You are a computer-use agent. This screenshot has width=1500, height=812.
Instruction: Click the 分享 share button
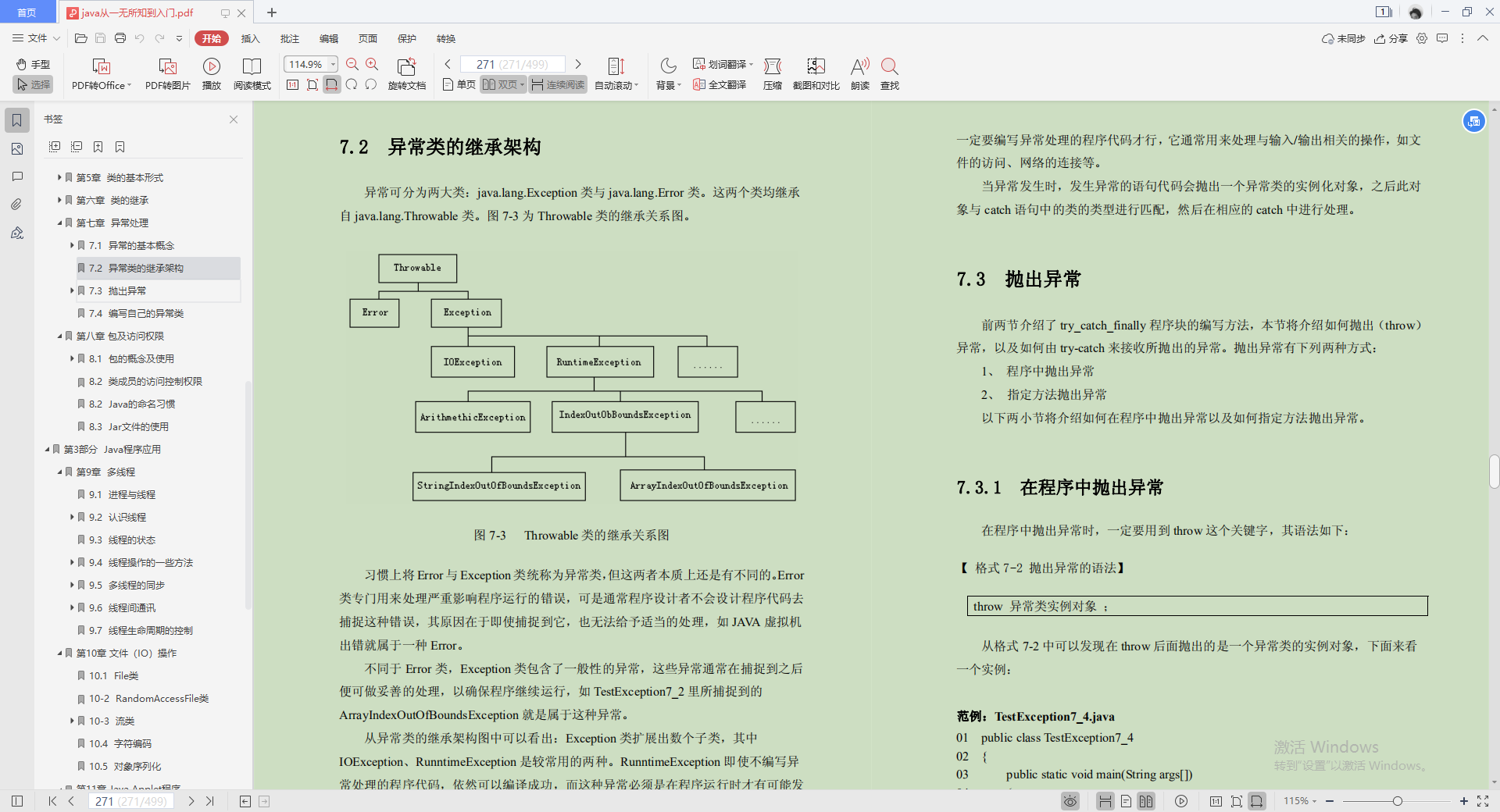click(1391, 38)
